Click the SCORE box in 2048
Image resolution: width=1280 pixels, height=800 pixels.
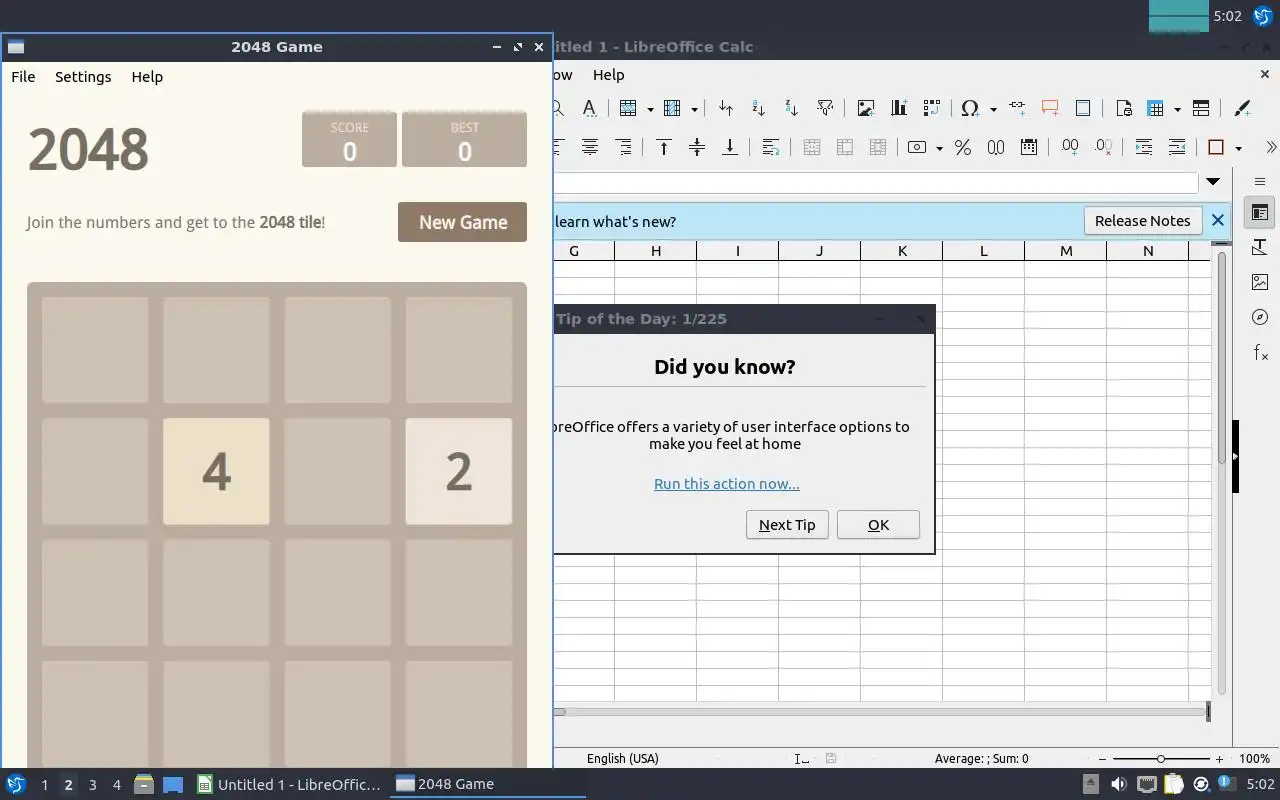point(349,139)
